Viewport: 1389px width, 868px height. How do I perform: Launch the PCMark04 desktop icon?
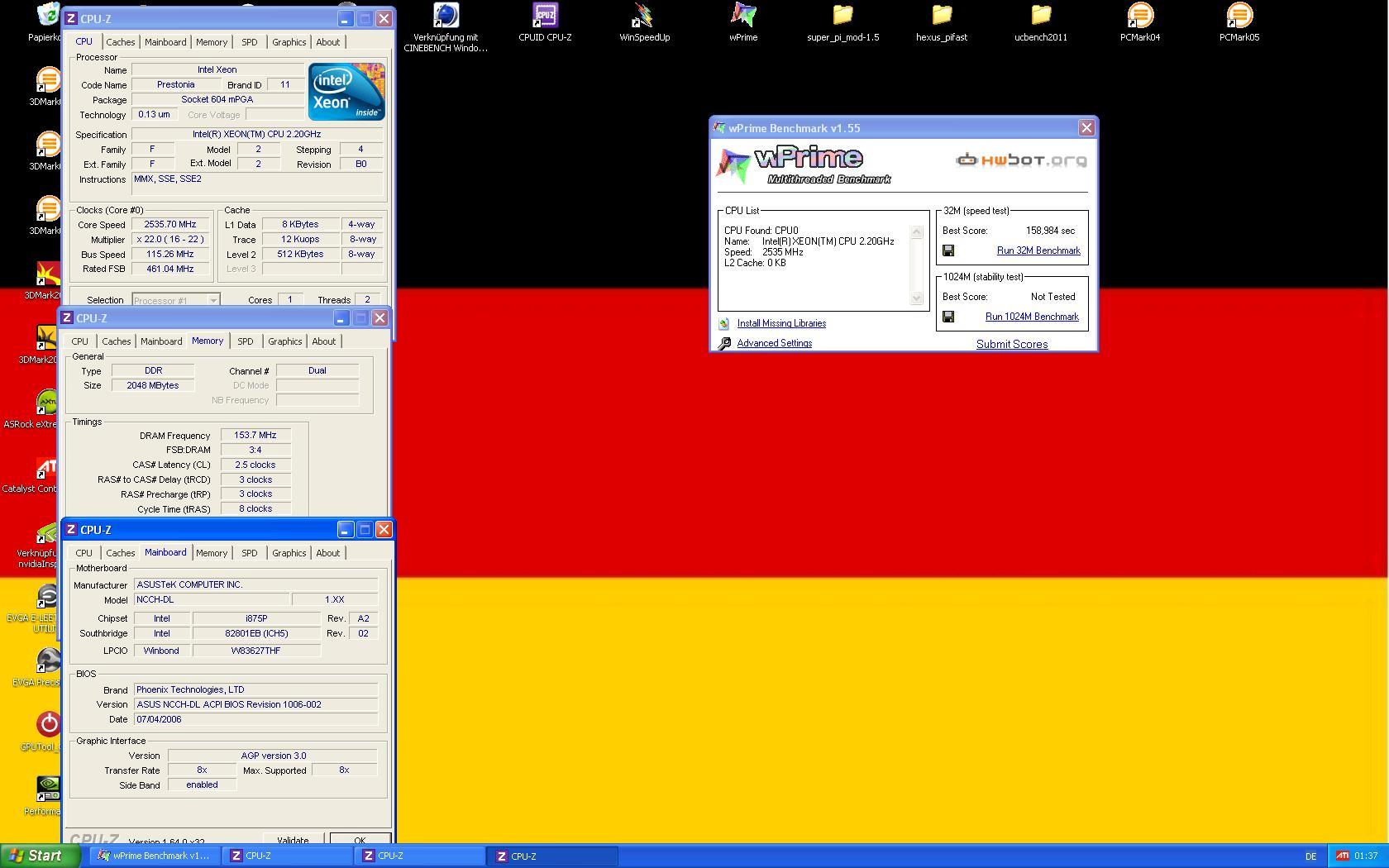click(x=1140, y=15)
